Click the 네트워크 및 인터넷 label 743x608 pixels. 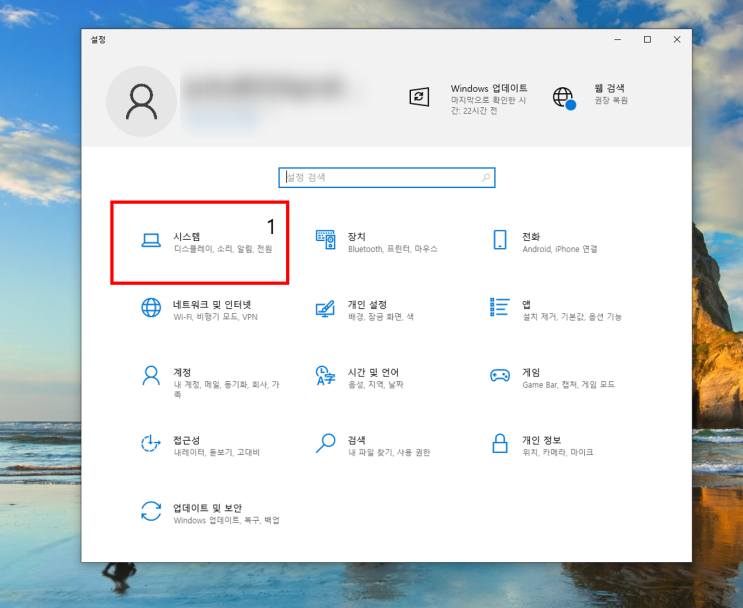tap(212, 304)
